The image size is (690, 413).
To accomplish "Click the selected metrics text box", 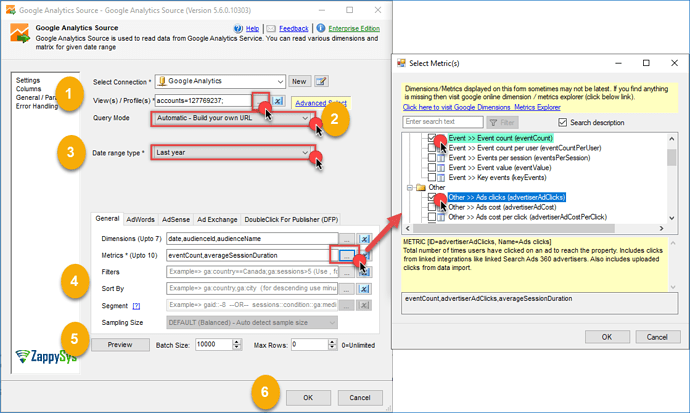I will (540, 303).
